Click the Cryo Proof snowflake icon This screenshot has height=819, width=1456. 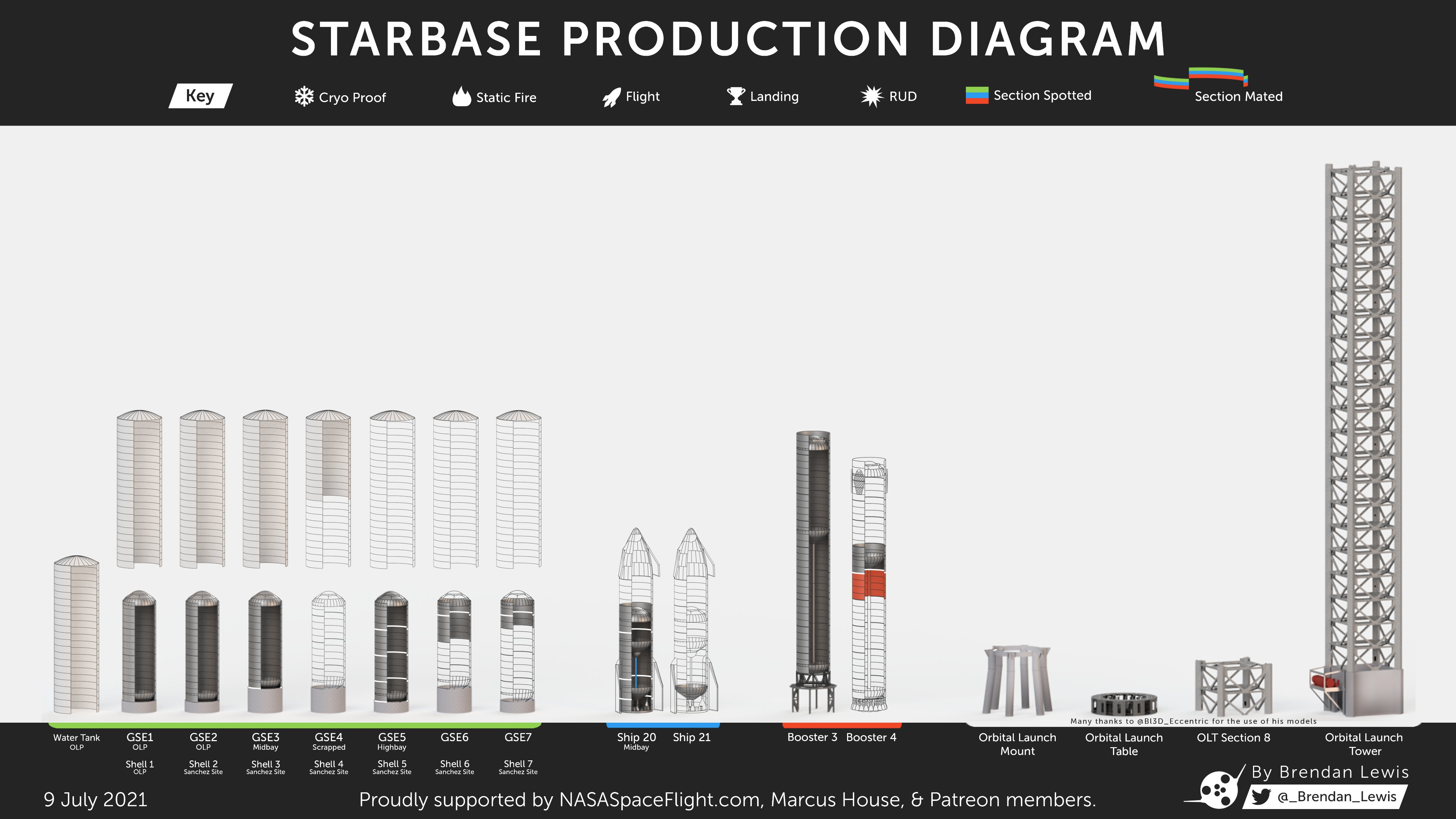coord(304,97)
